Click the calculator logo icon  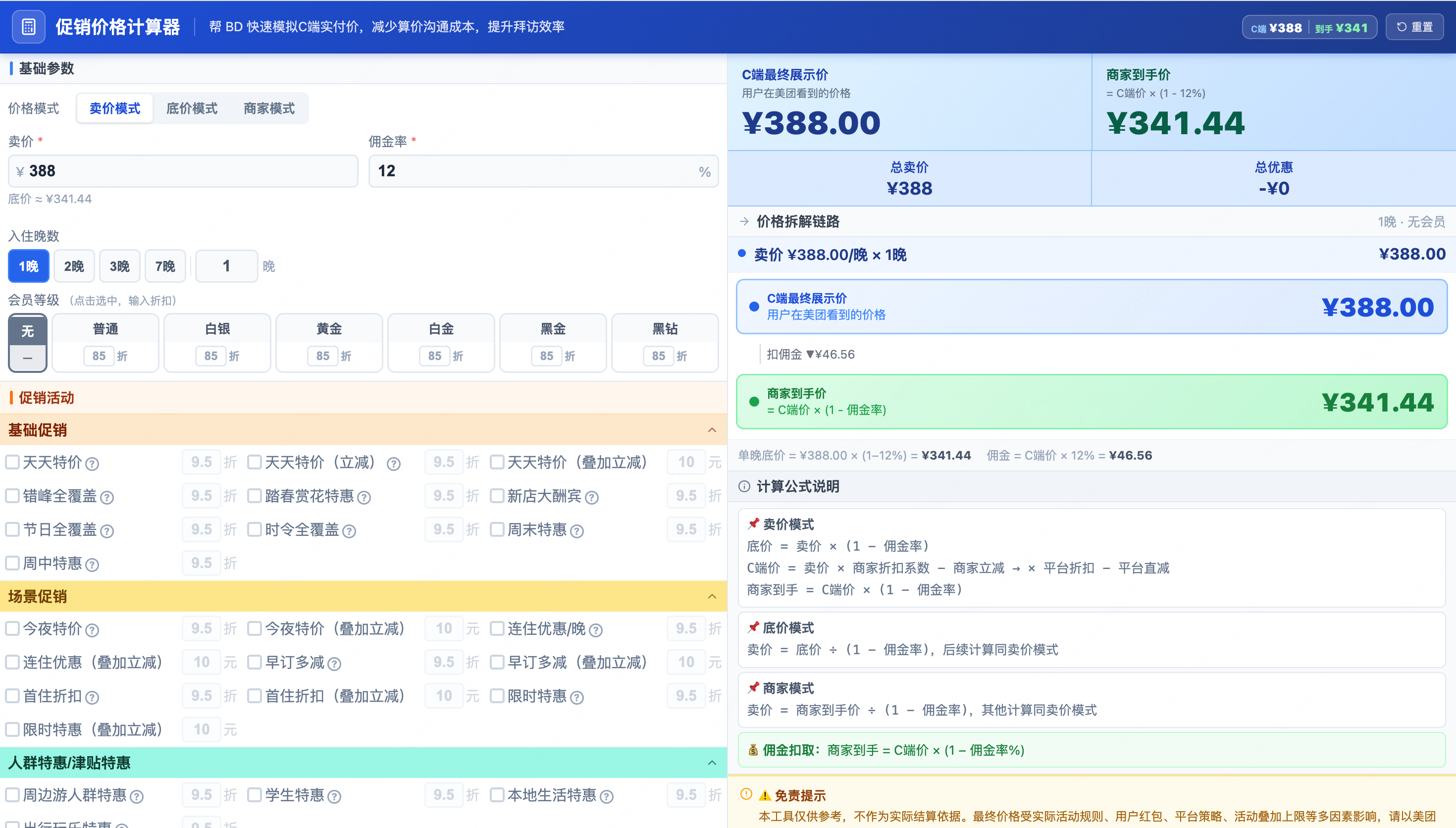[x=28, y=27]
